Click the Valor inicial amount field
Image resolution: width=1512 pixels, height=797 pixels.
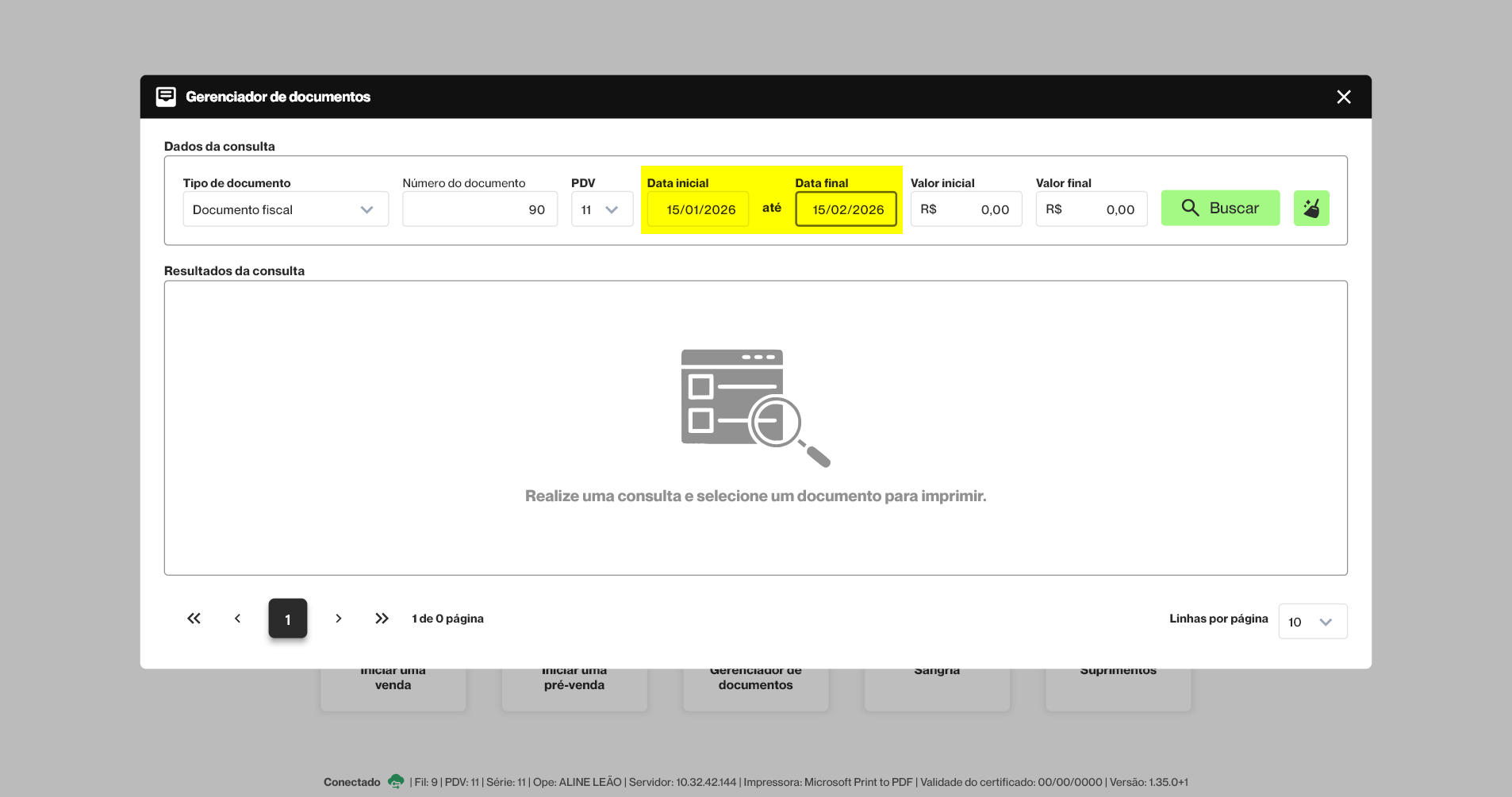click(965, 209)
